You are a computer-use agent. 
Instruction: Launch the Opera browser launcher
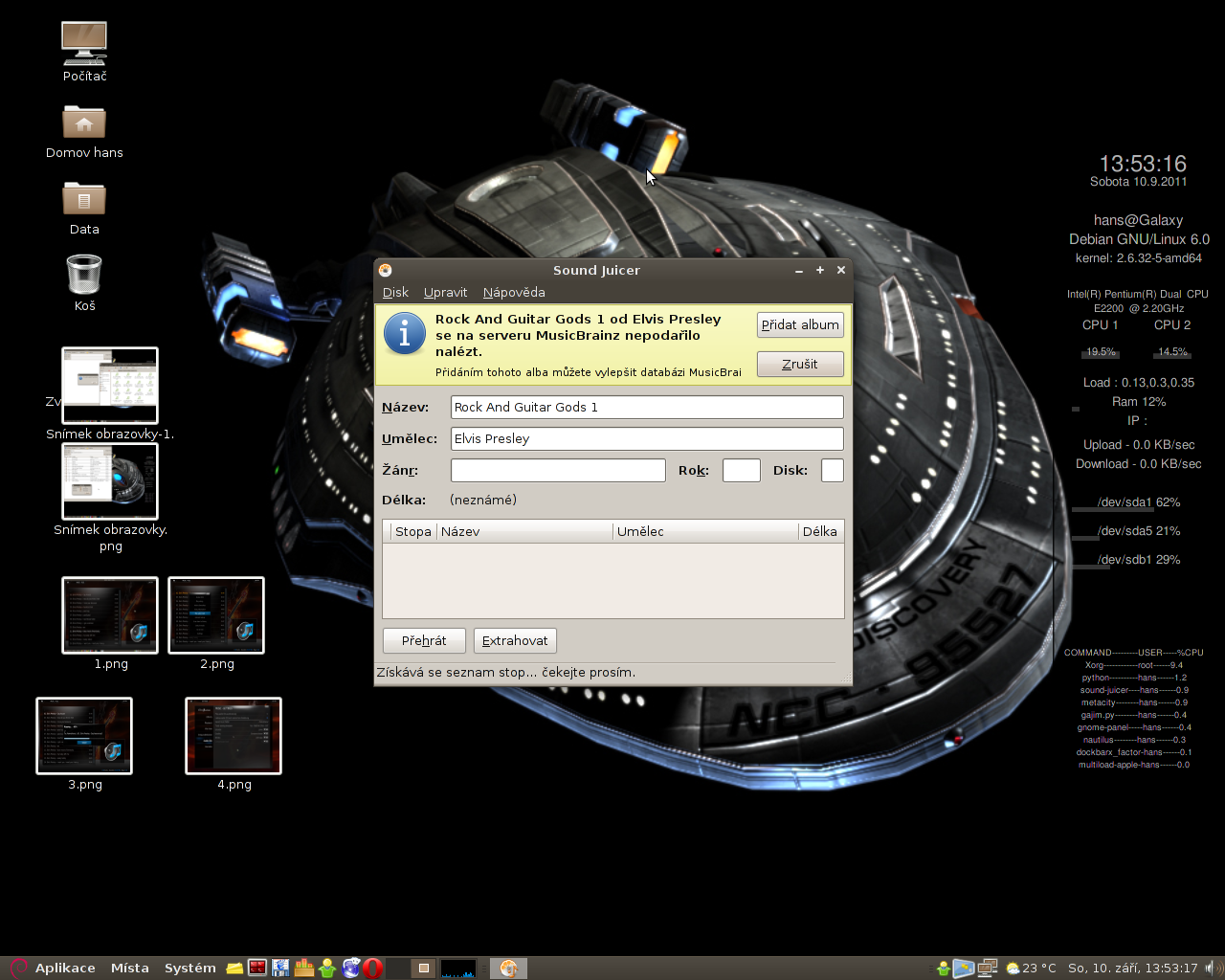[373, 969]
